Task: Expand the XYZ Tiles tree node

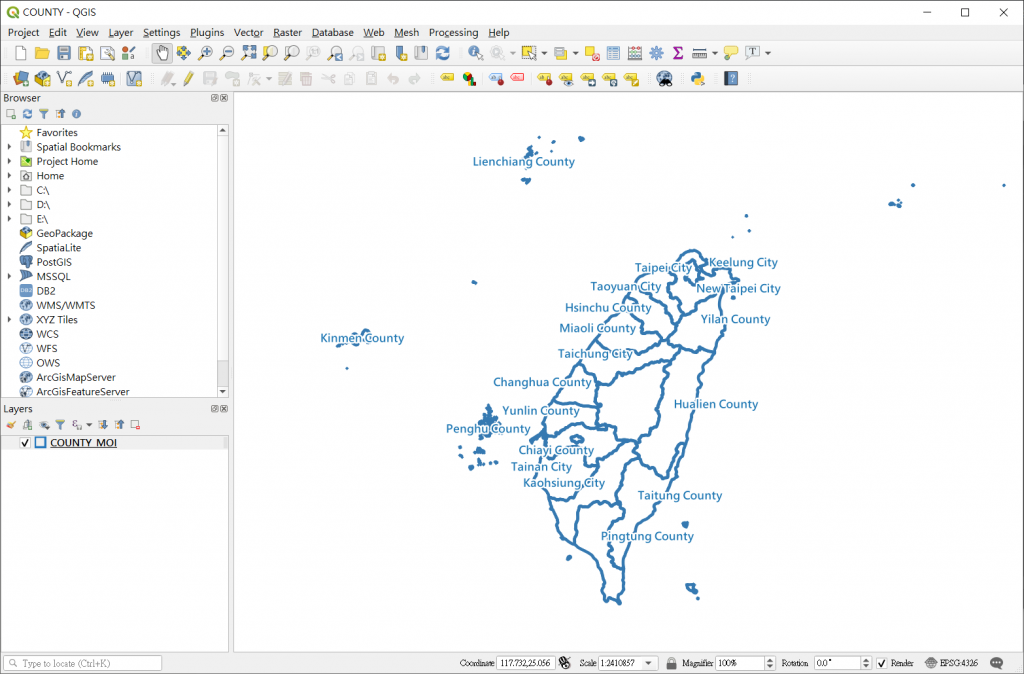Action: pyautogui.click(x=9, y=319)
